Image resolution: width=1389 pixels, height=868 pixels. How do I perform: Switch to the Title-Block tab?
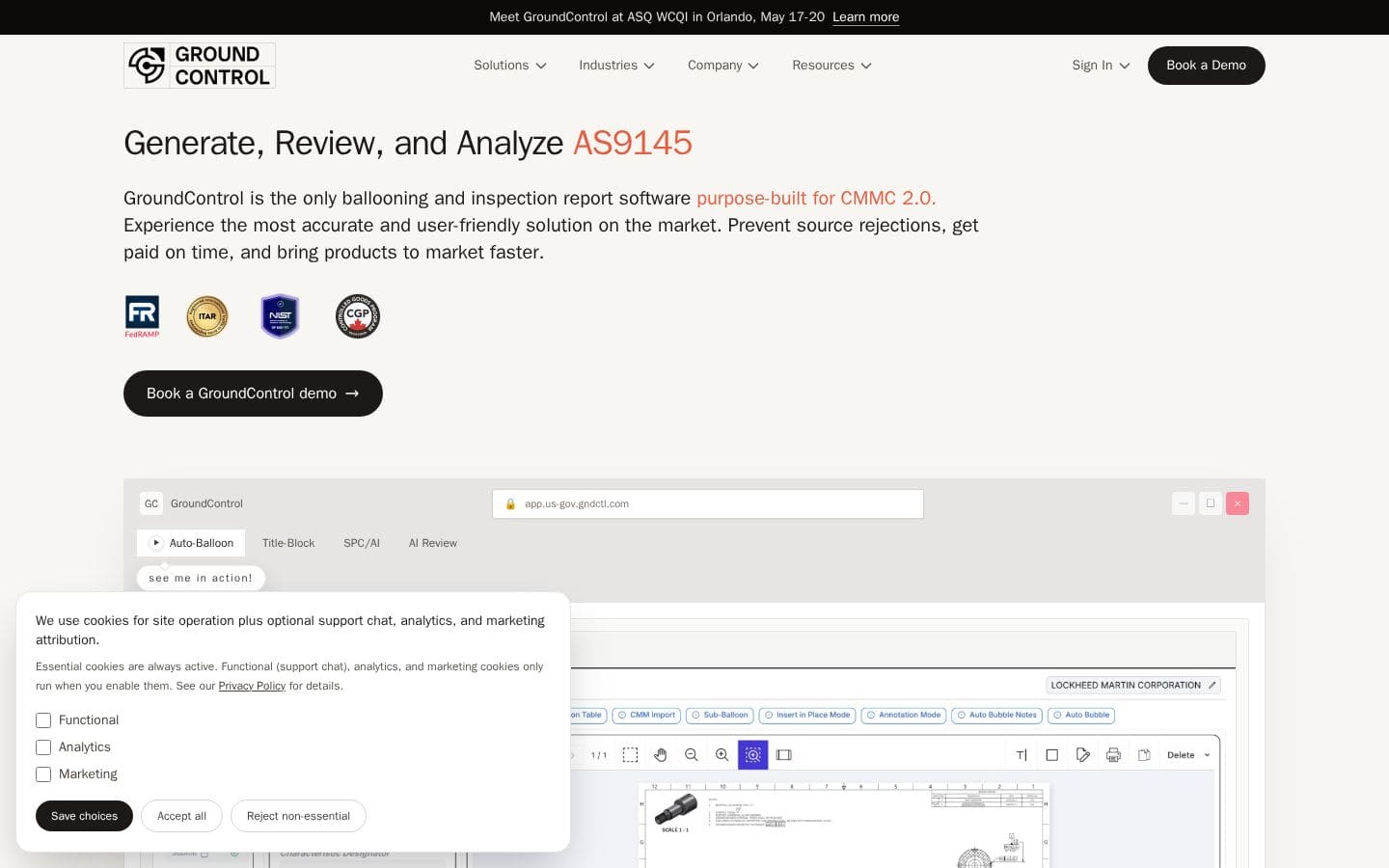pyautogui.click(x=288, y=543)
